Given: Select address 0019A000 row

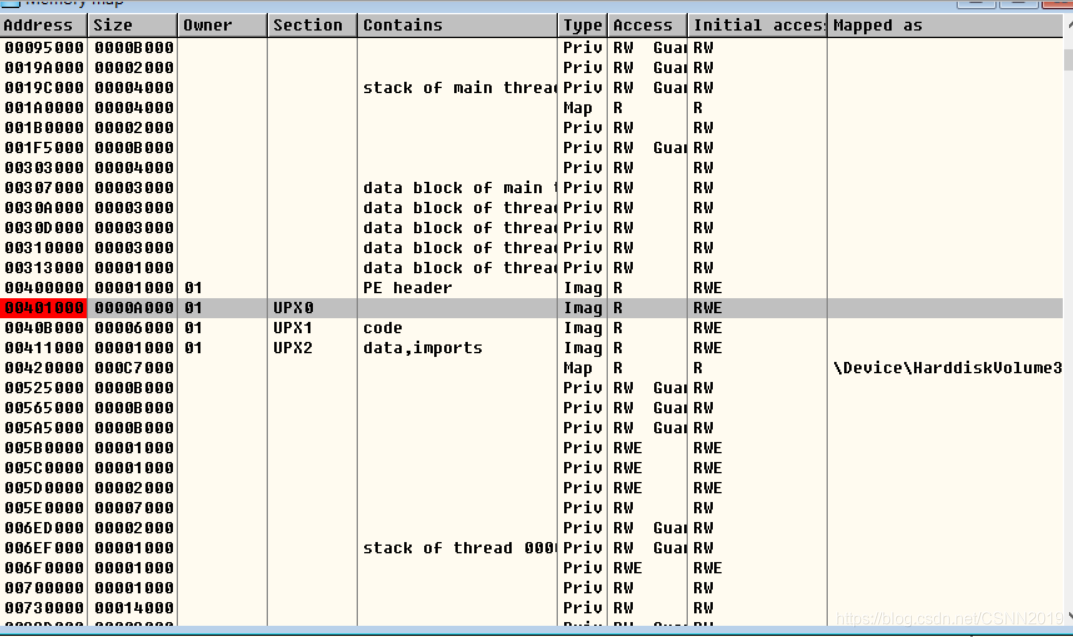Looking at the screenshot, I should click(x=532, y=68).
